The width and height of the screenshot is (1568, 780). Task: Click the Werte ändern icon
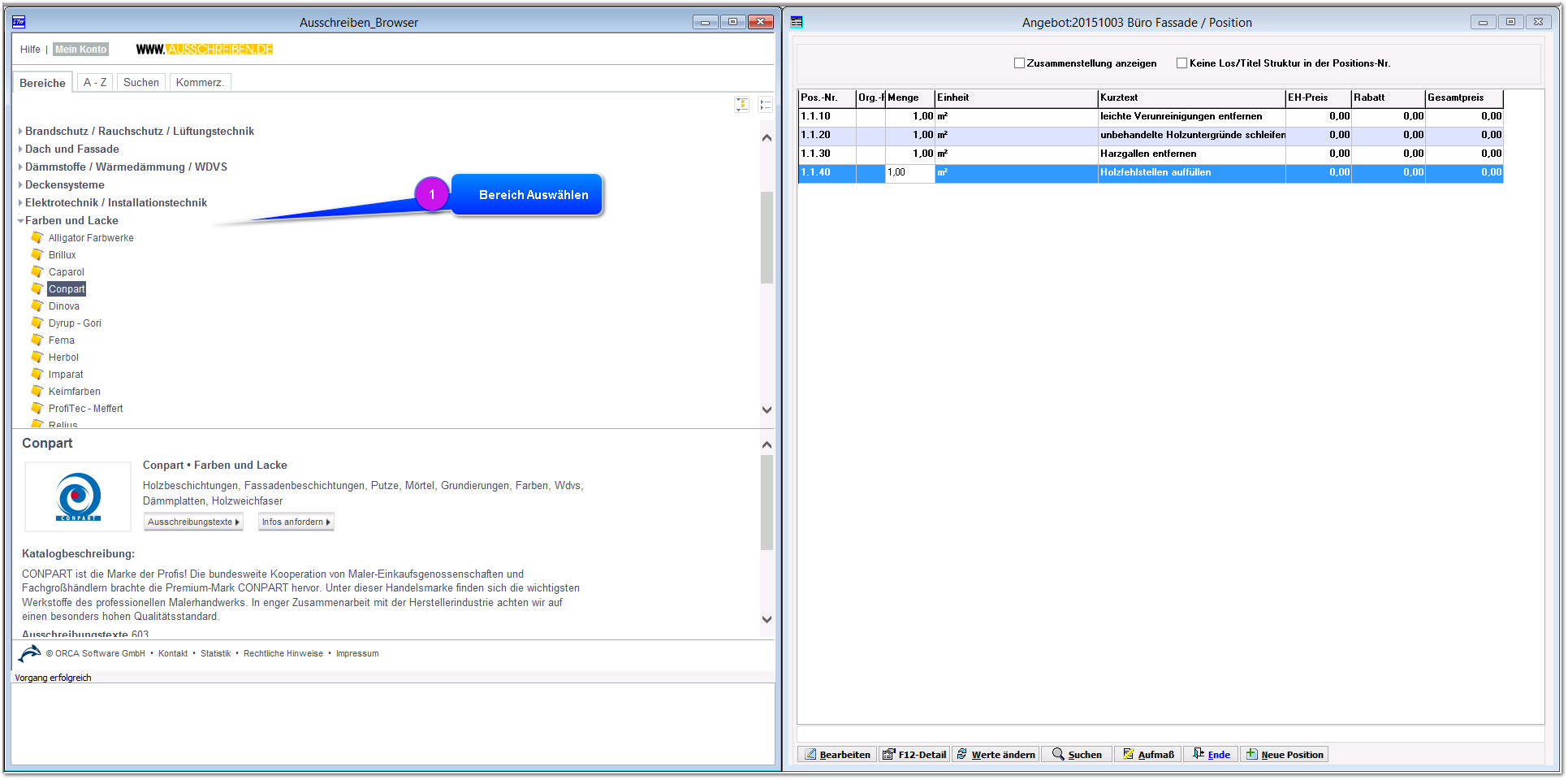pyautogui.click(x=962, y=754)
